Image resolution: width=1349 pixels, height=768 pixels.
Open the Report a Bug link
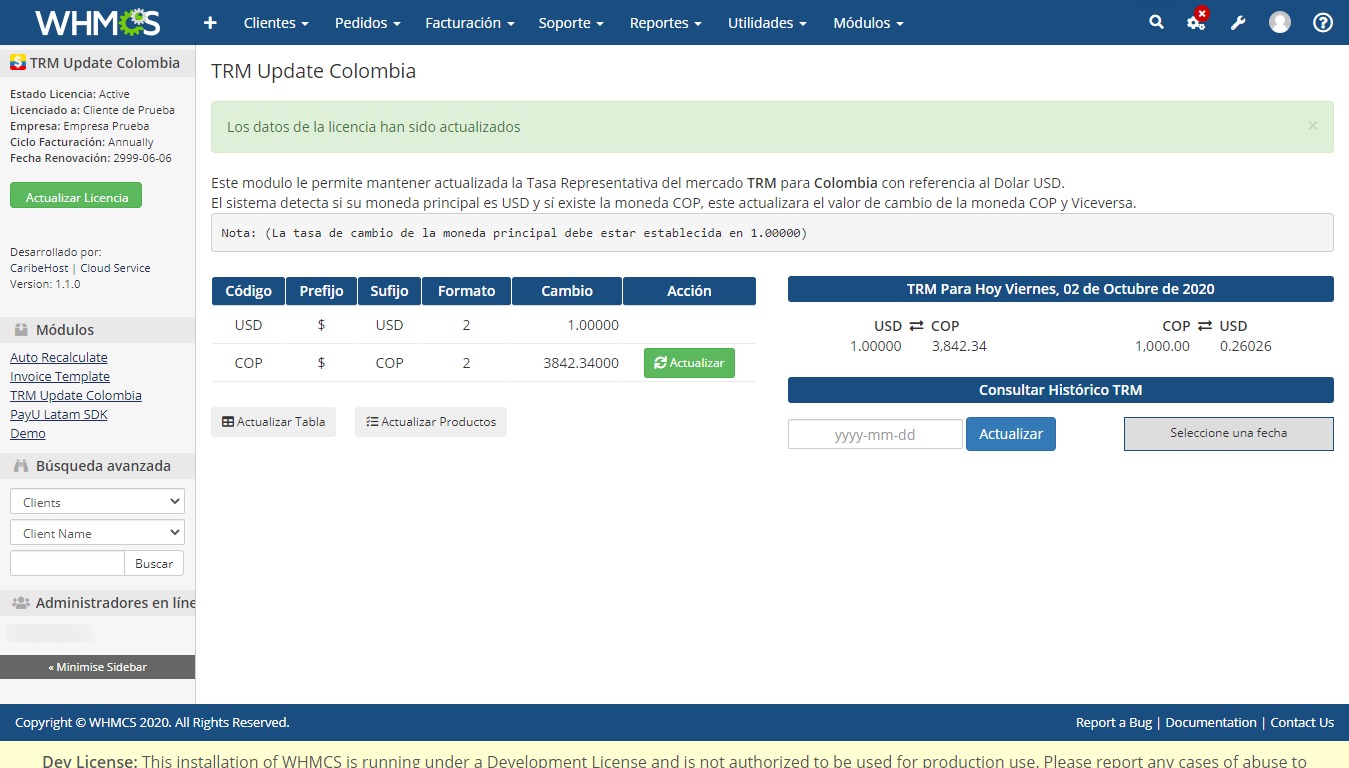[1113, 722]
